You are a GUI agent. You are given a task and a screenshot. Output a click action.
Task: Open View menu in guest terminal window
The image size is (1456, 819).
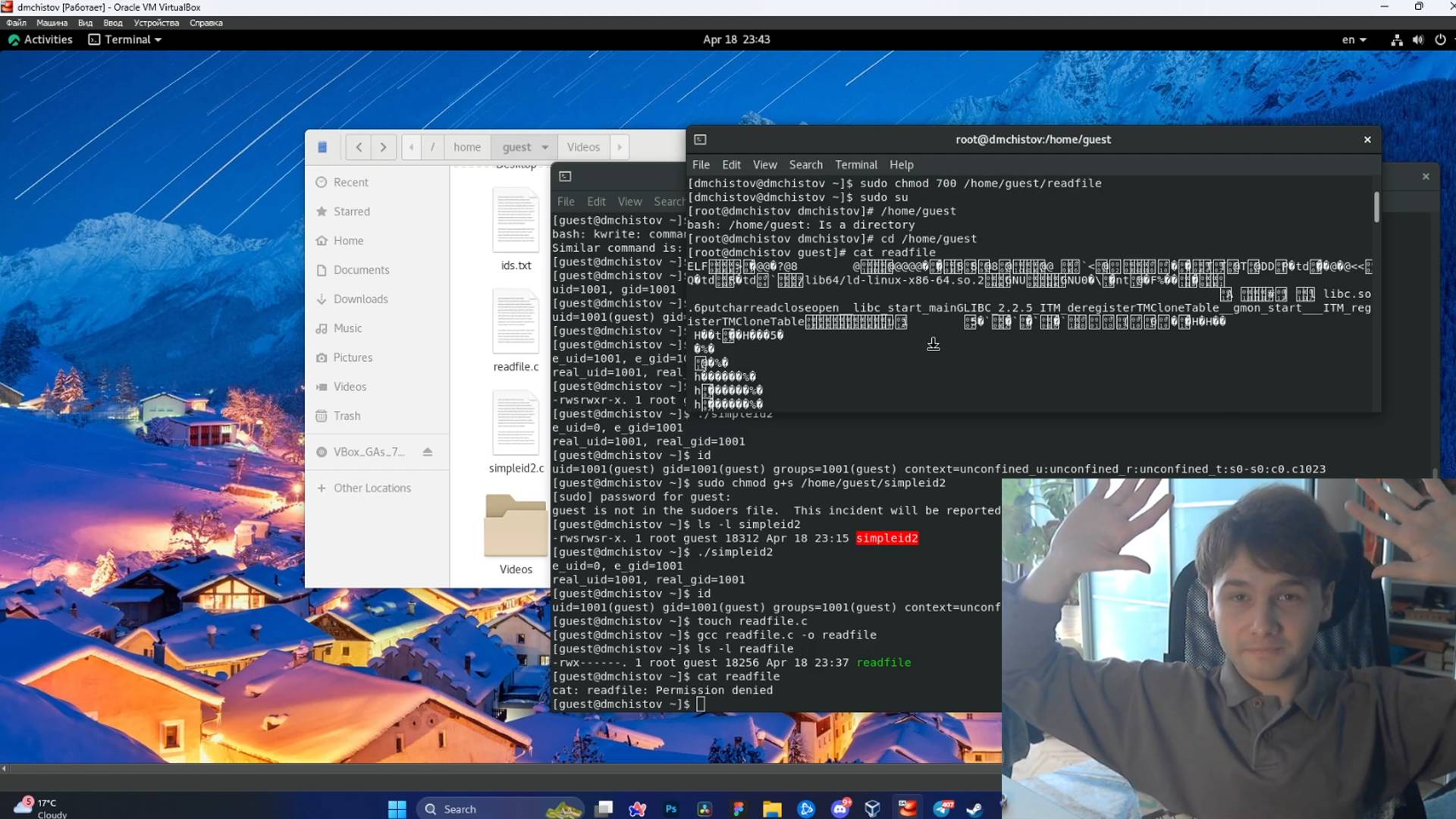[x=629, y=202]
